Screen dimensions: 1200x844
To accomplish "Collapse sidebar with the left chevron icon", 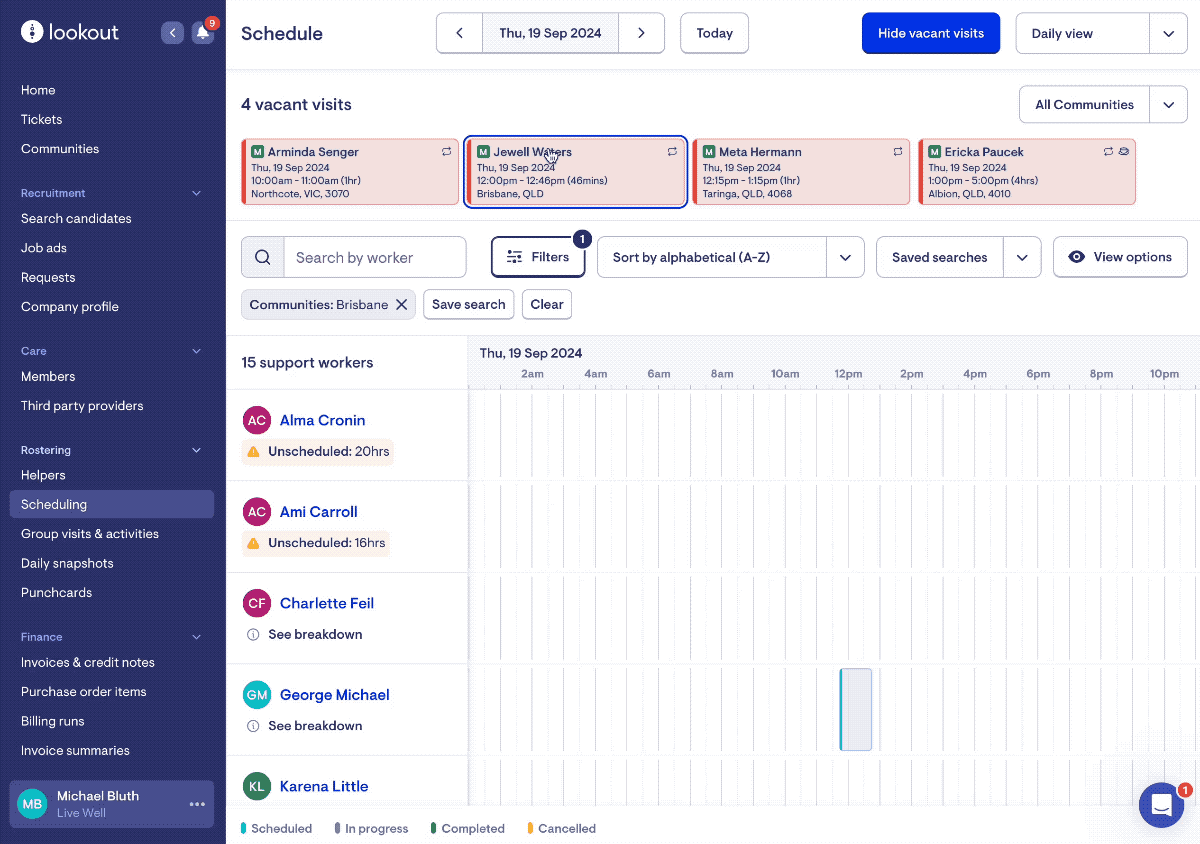I will [x=172, y=33].
